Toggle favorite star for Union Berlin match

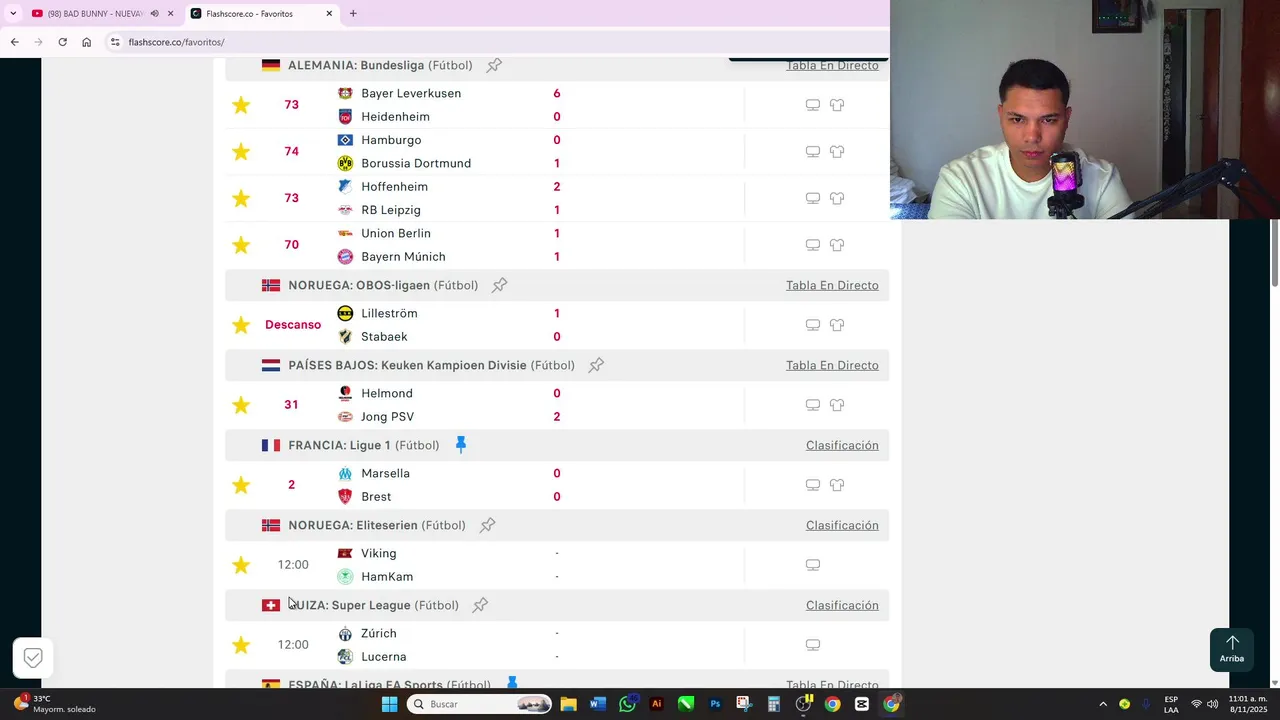pyautogui.click(x=241, y=245)
